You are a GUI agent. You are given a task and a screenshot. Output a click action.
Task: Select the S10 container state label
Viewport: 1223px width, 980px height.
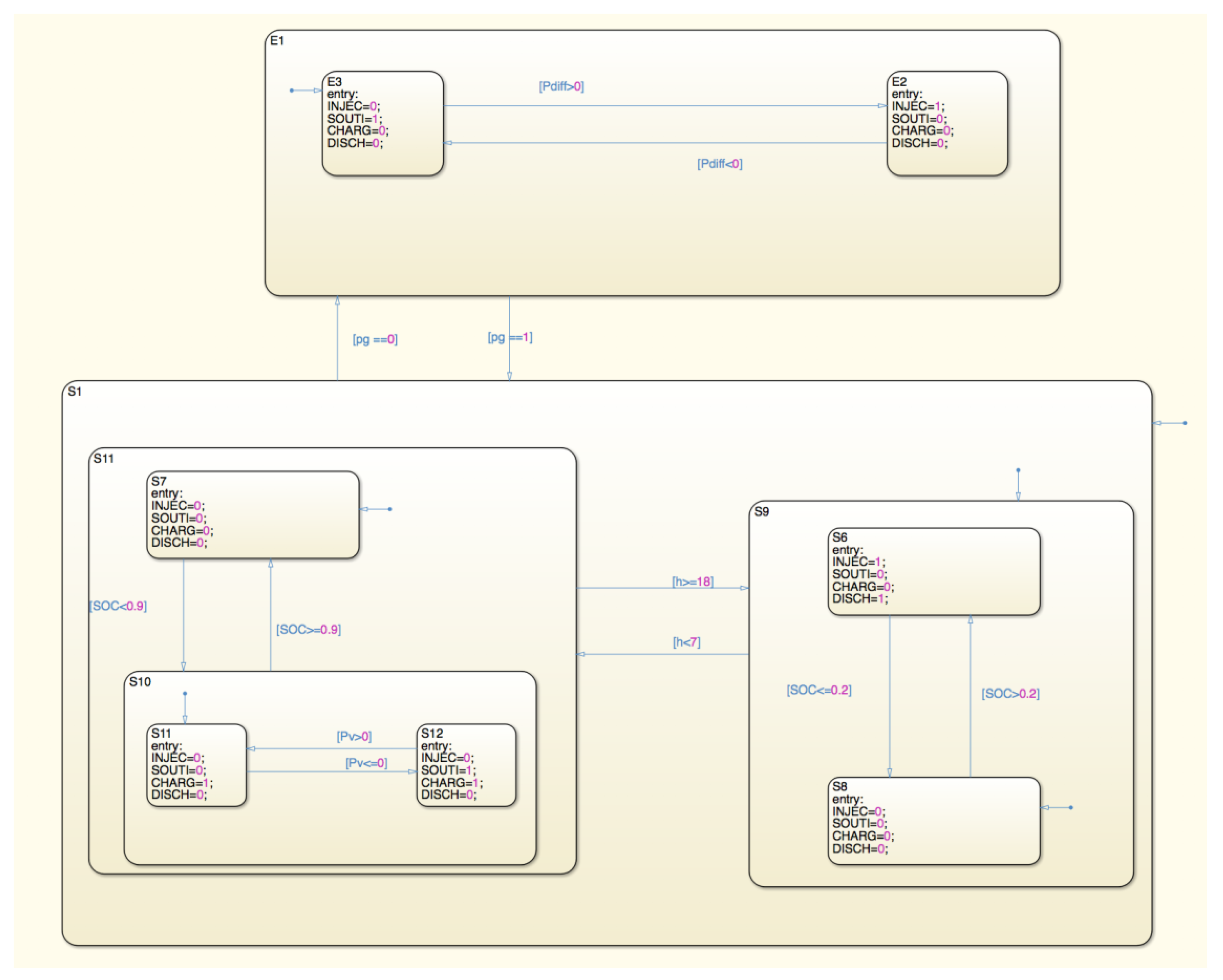[x=140, y=682]
